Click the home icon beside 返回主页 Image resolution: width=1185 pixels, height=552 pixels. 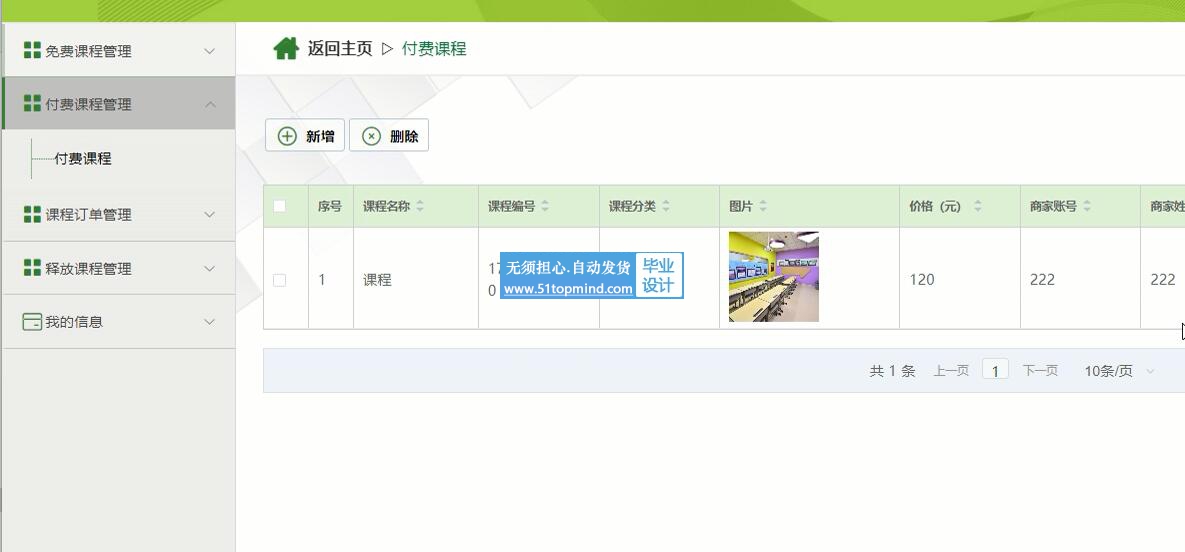[286, 49]
